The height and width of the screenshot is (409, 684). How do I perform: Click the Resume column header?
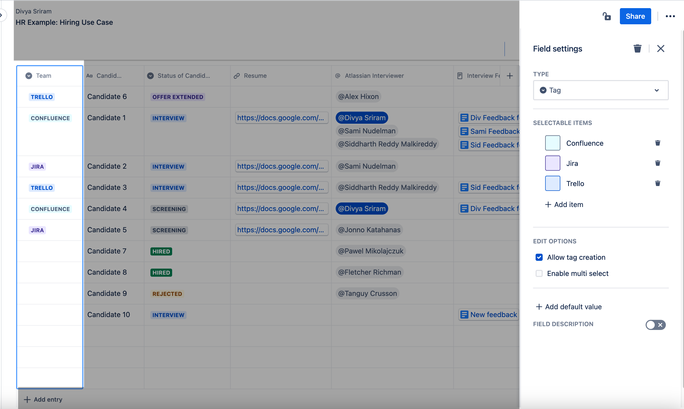click(x=281, y=76)
